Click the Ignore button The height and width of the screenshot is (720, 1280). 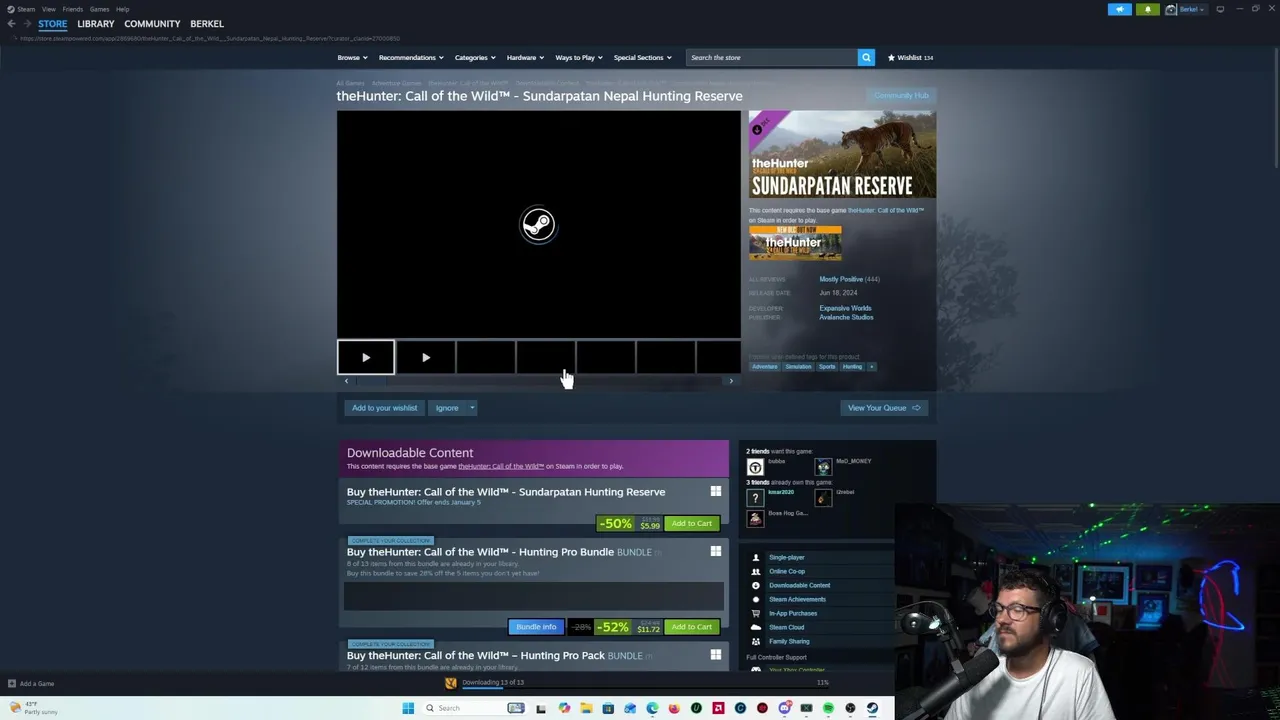447,408
